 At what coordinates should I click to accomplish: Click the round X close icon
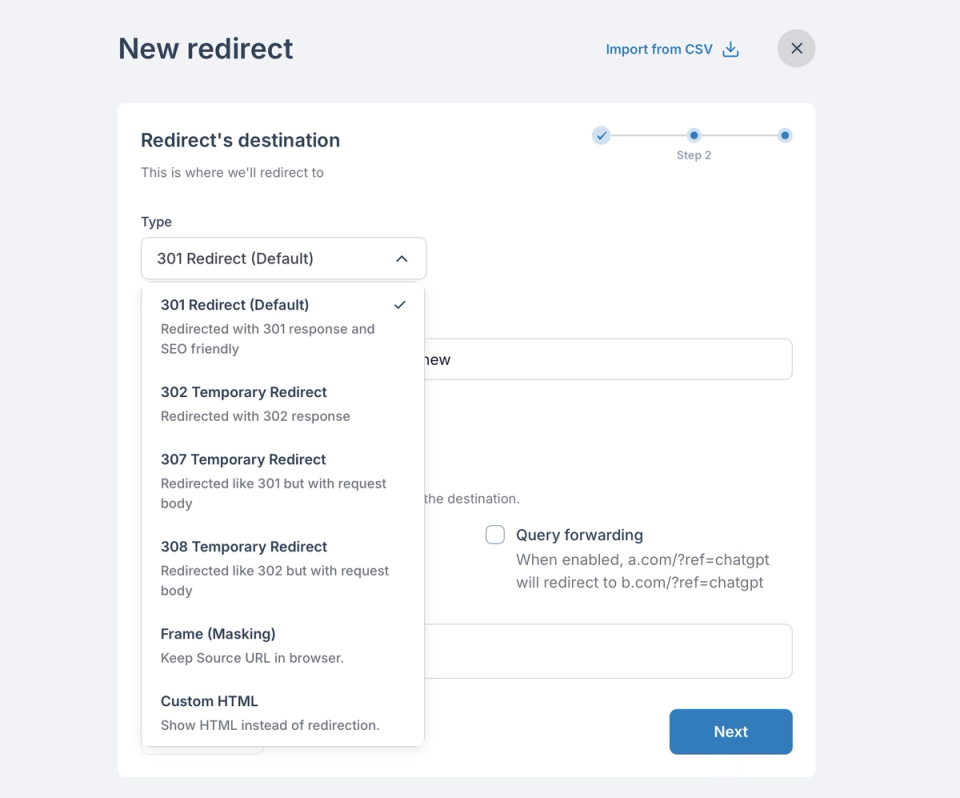[796, 48]
